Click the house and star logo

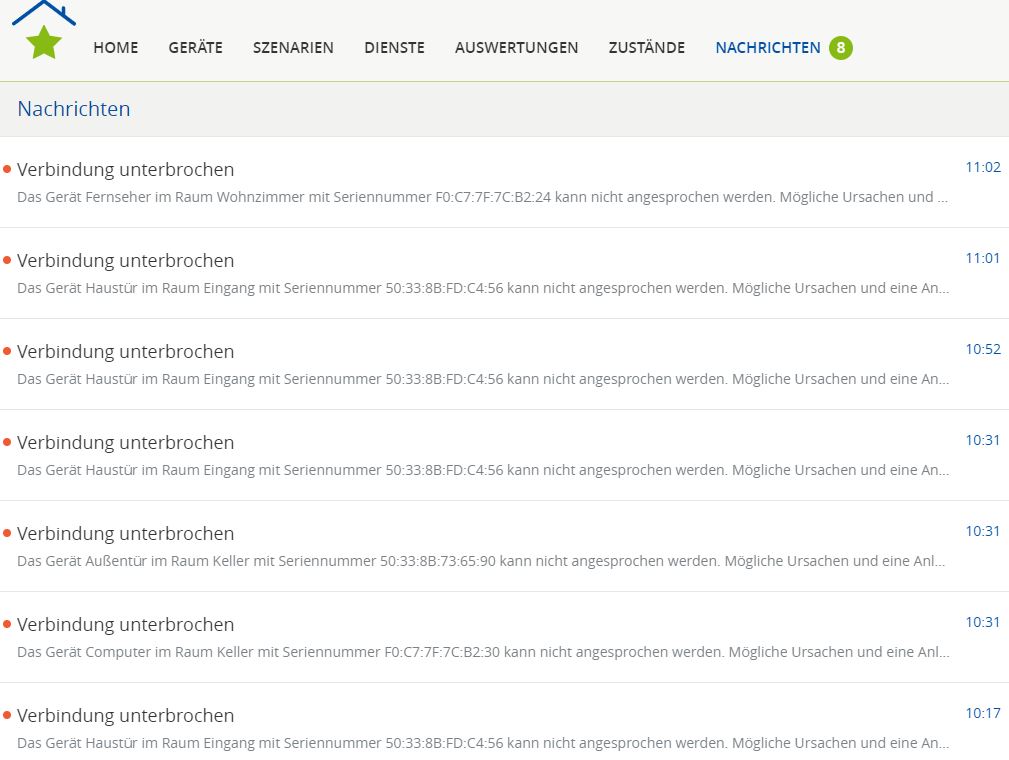[43, 32]
